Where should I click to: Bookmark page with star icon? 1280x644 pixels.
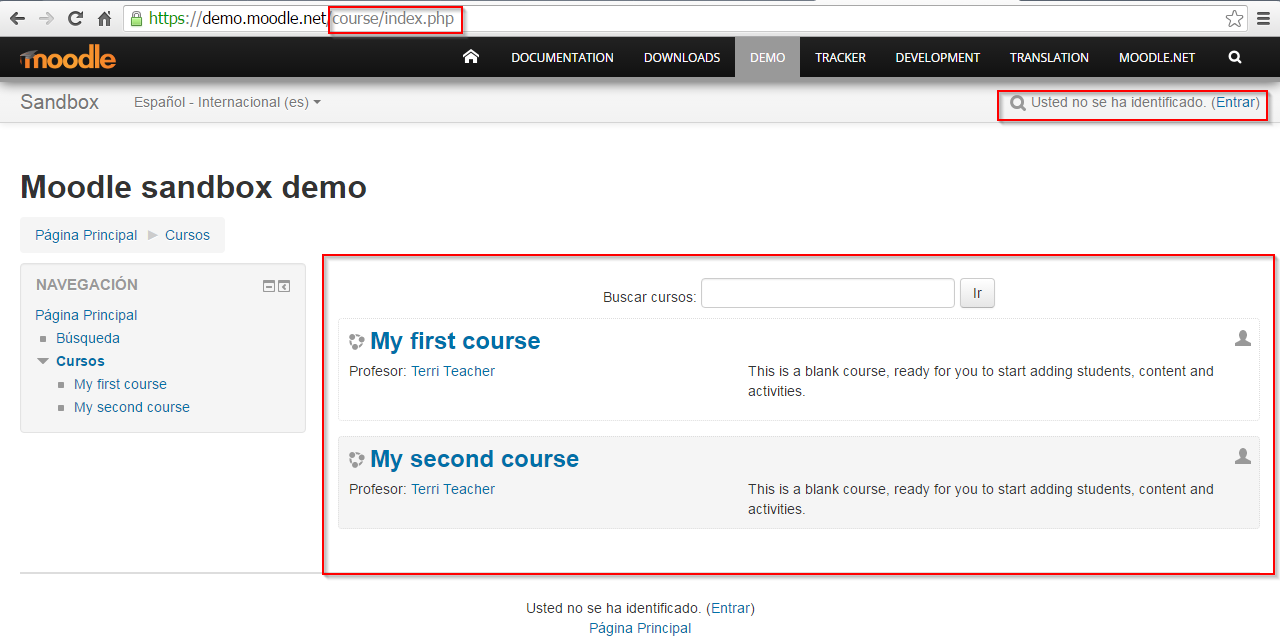coord(1235,18)
